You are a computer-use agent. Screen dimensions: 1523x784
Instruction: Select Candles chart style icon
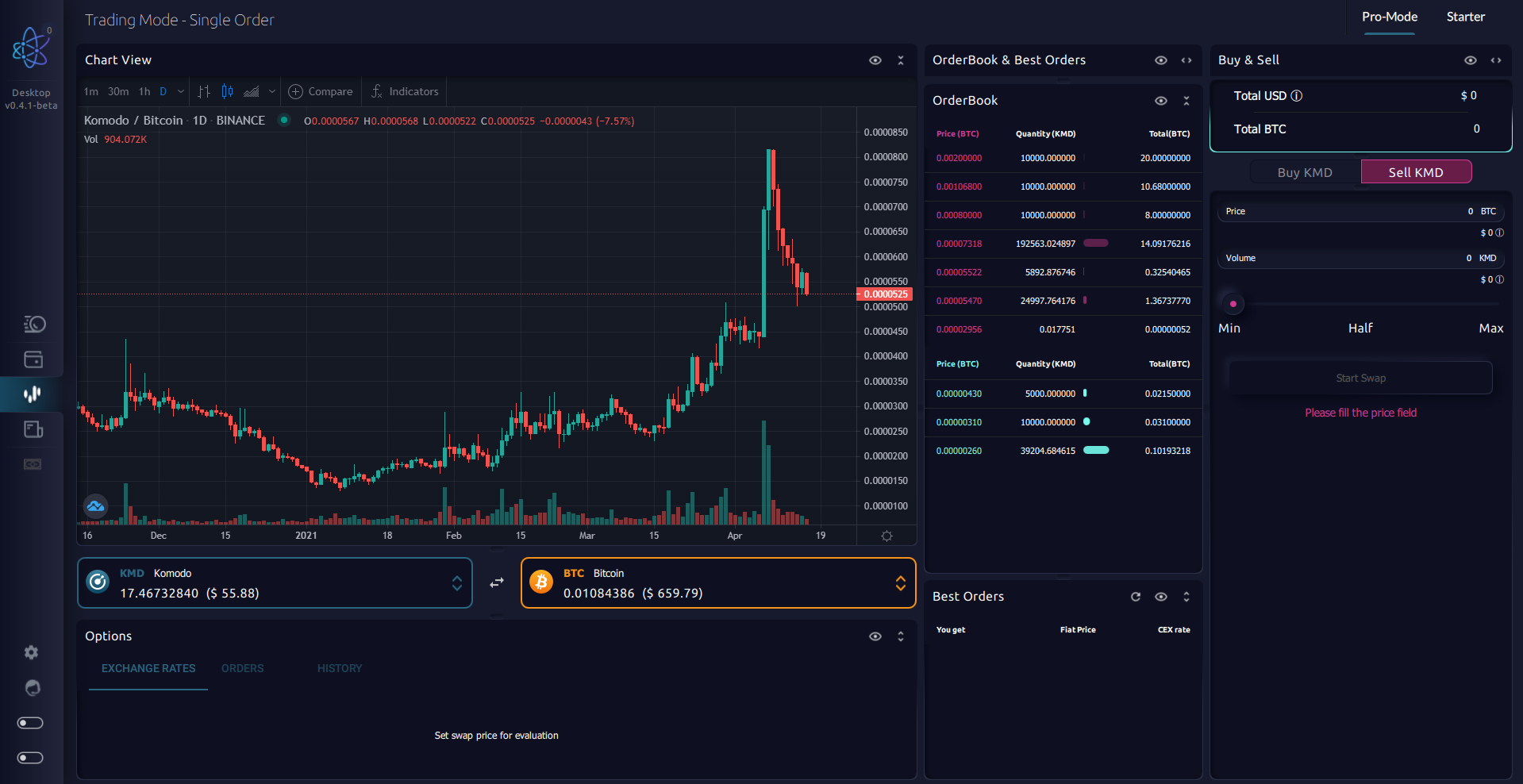tap(228, 91)
